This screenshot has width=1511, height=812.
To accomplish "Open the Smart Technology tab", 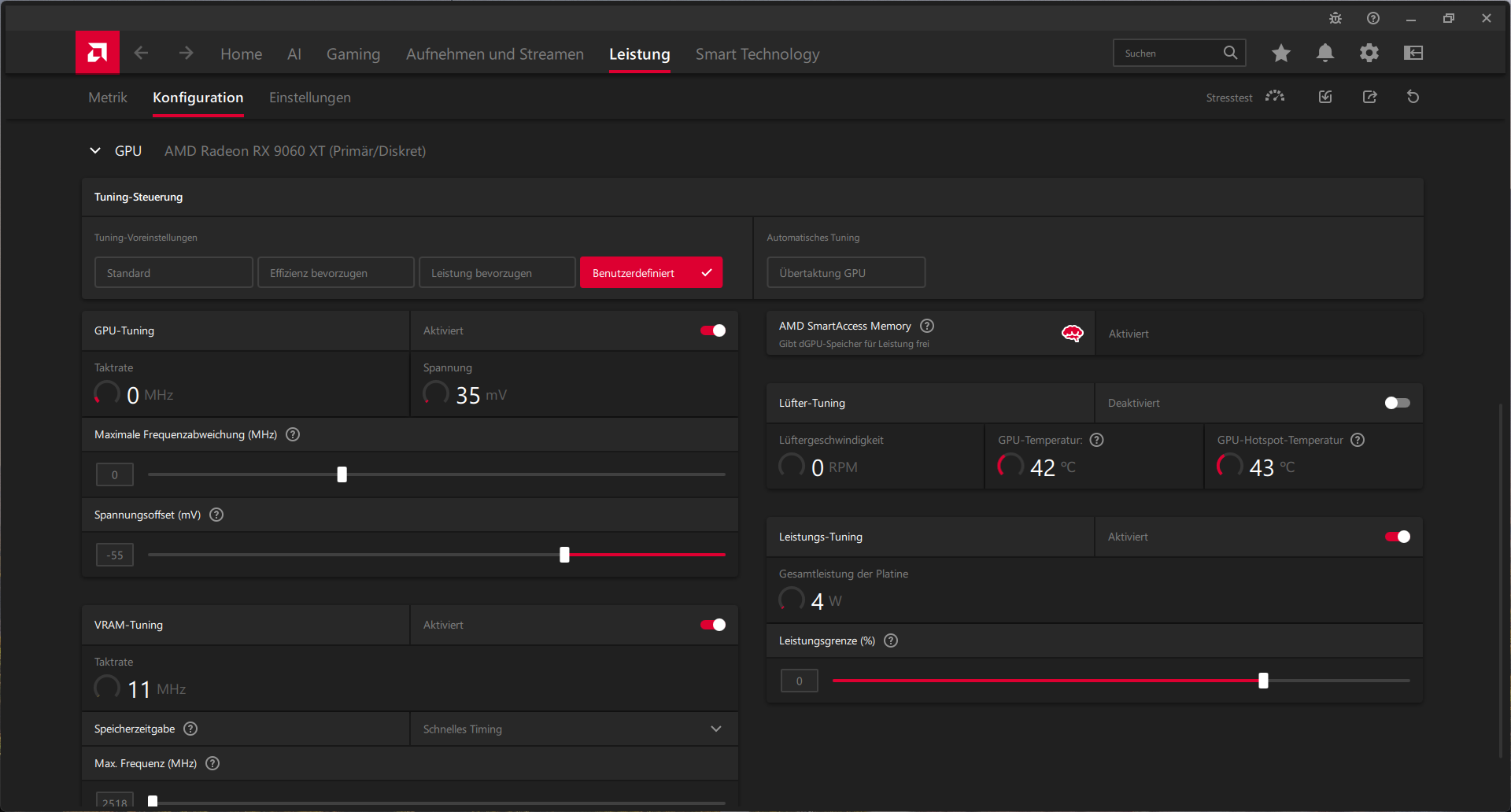I will tap(758, 54).
